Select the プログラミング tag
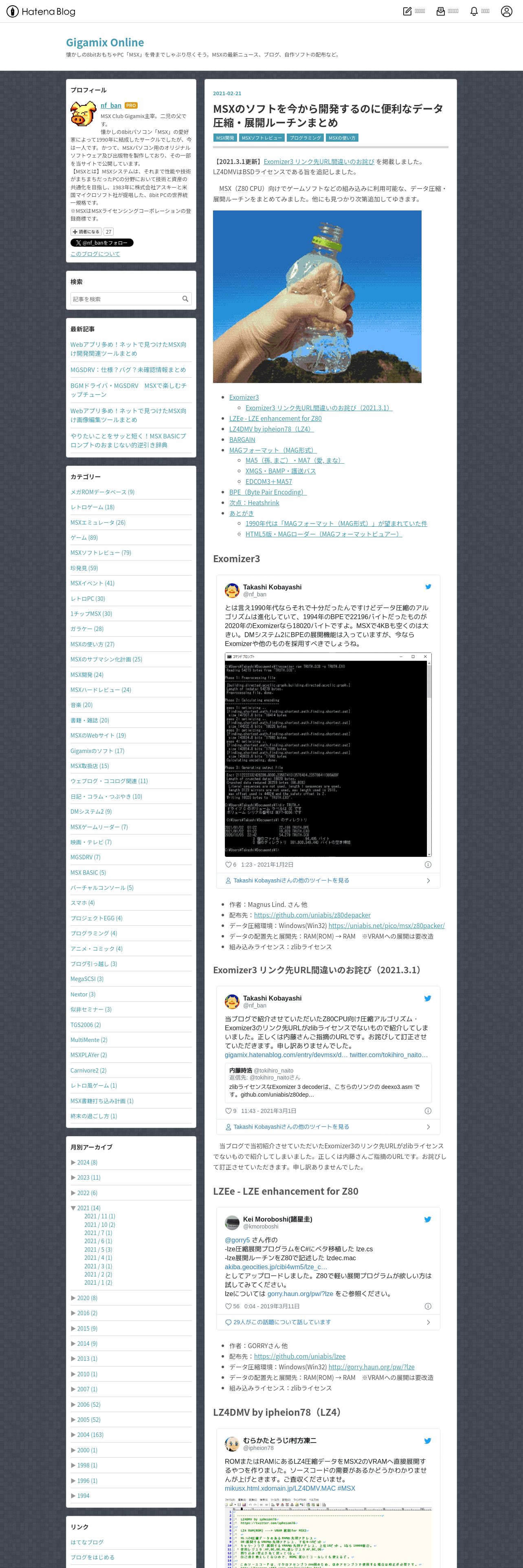This screenshot has height=1568, width=523. [305, 138]
